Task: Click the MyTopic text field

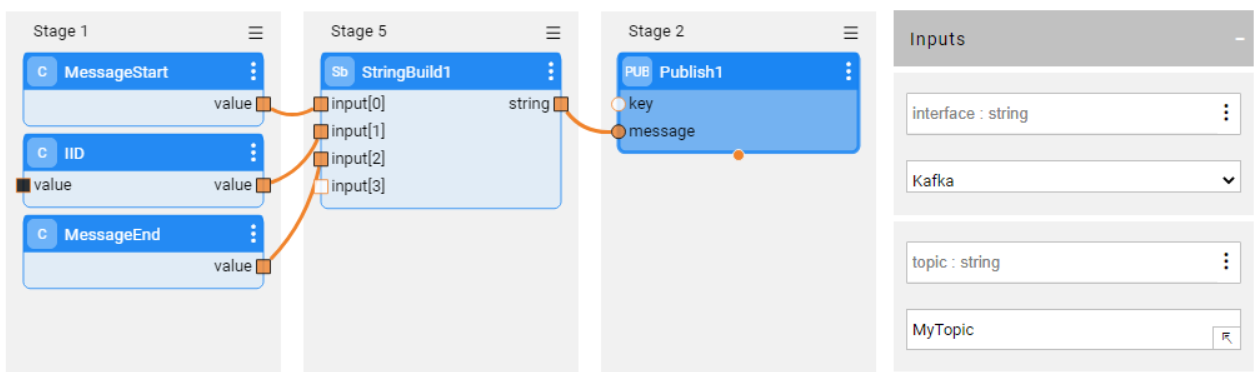Action: [1058, 330]
